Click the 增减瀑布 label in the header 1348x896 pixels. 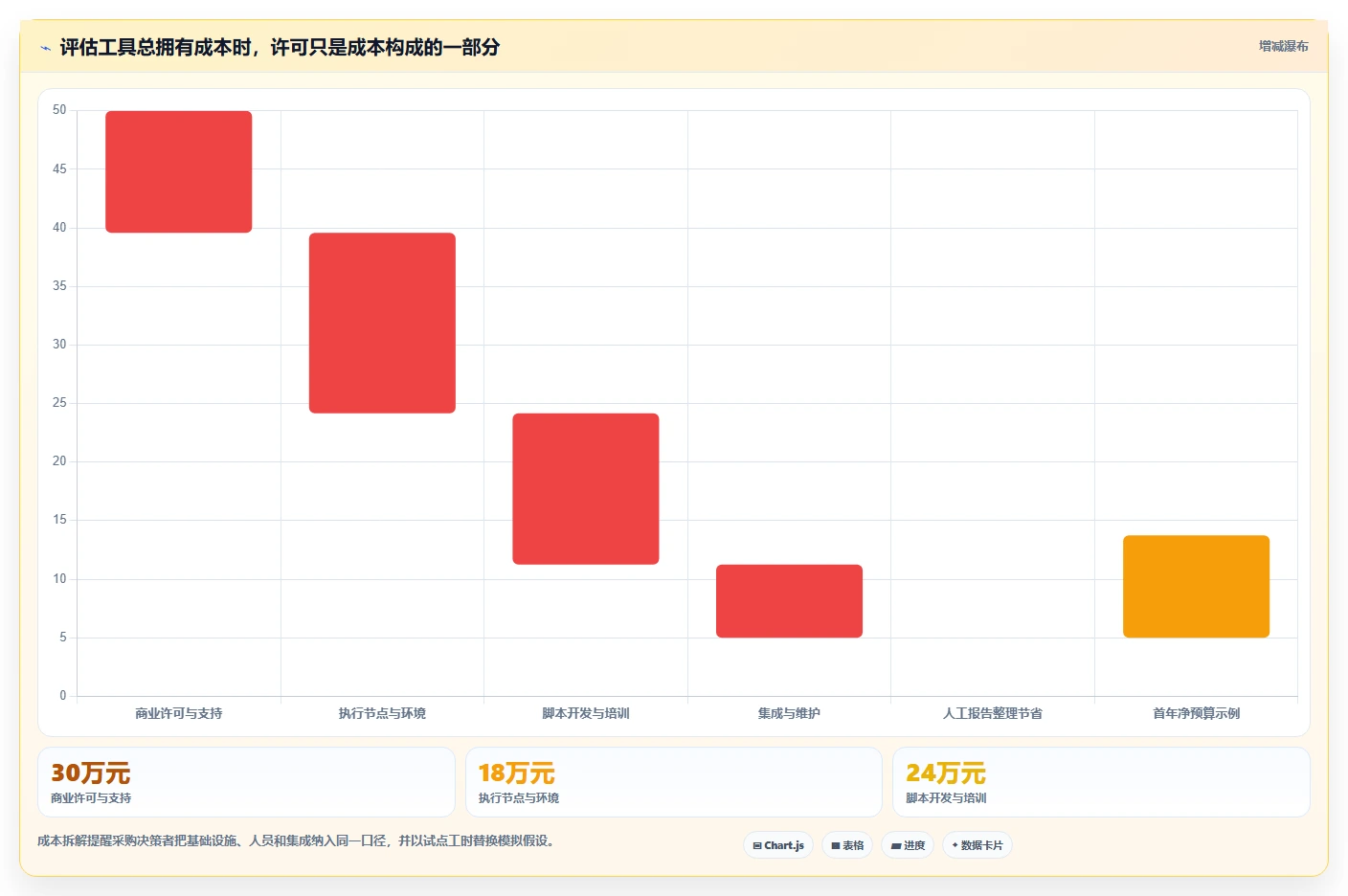tap(1283, 46)
